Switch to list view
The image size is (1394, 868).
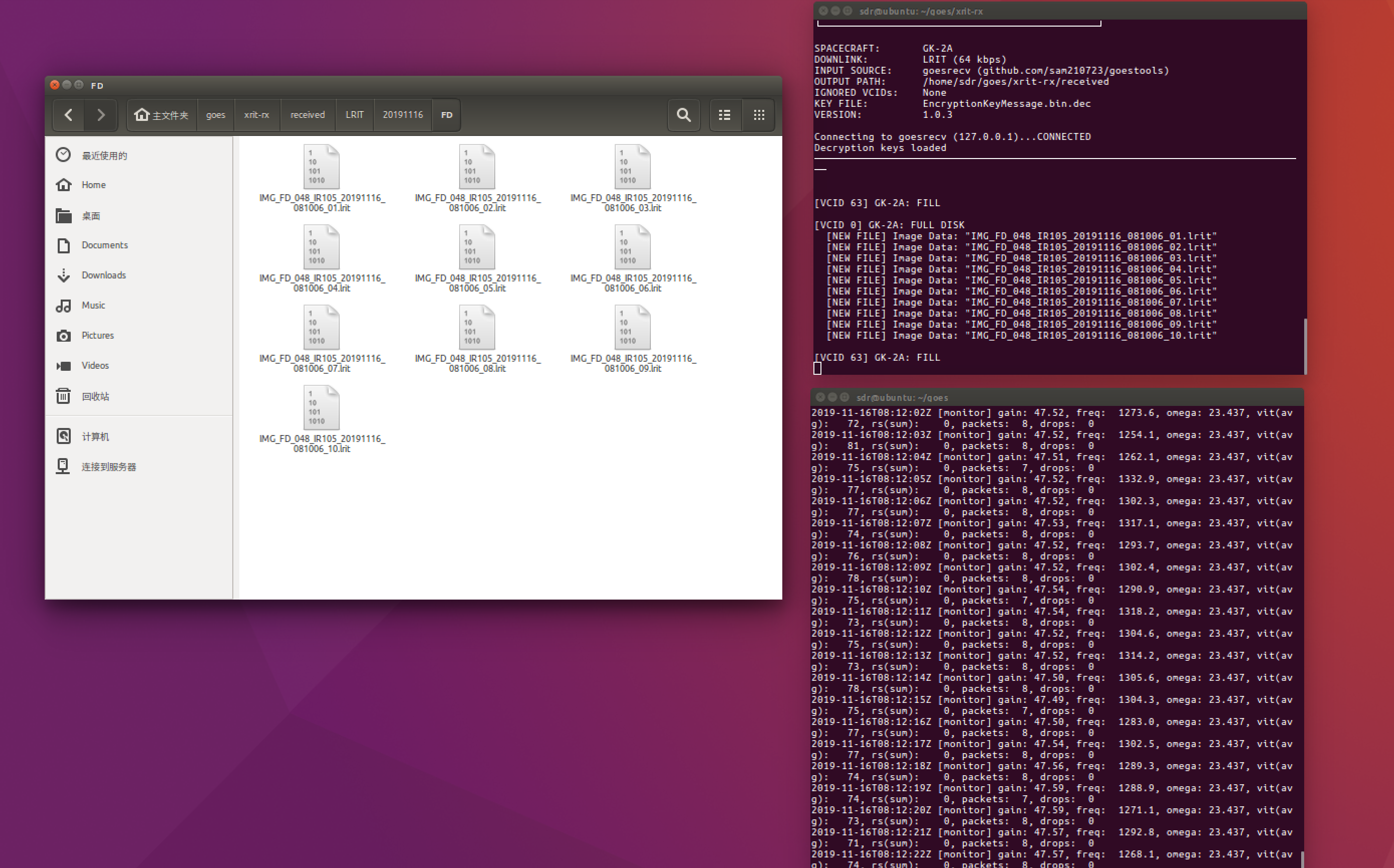[725, 115]
